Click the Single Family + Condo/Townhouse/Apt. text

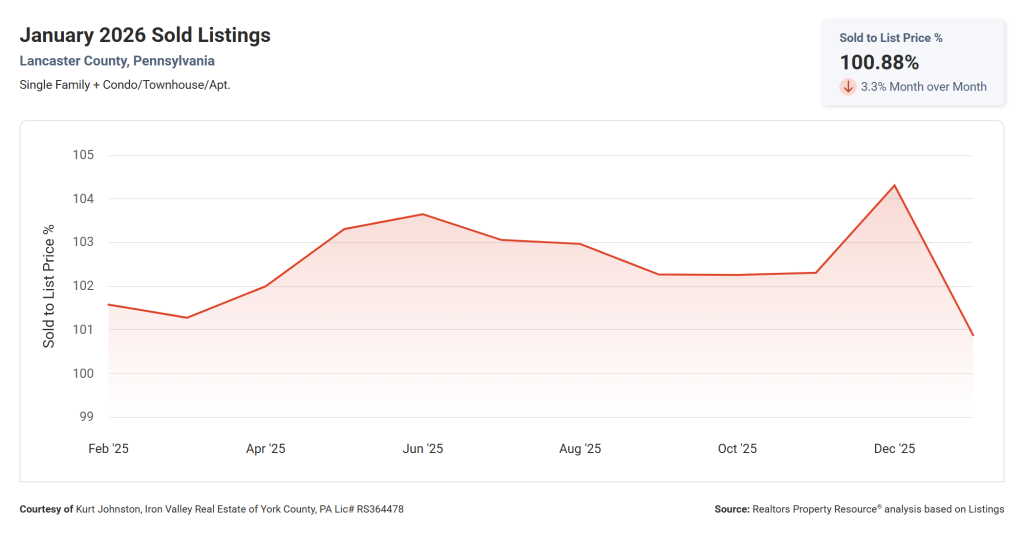coord(125,84)
